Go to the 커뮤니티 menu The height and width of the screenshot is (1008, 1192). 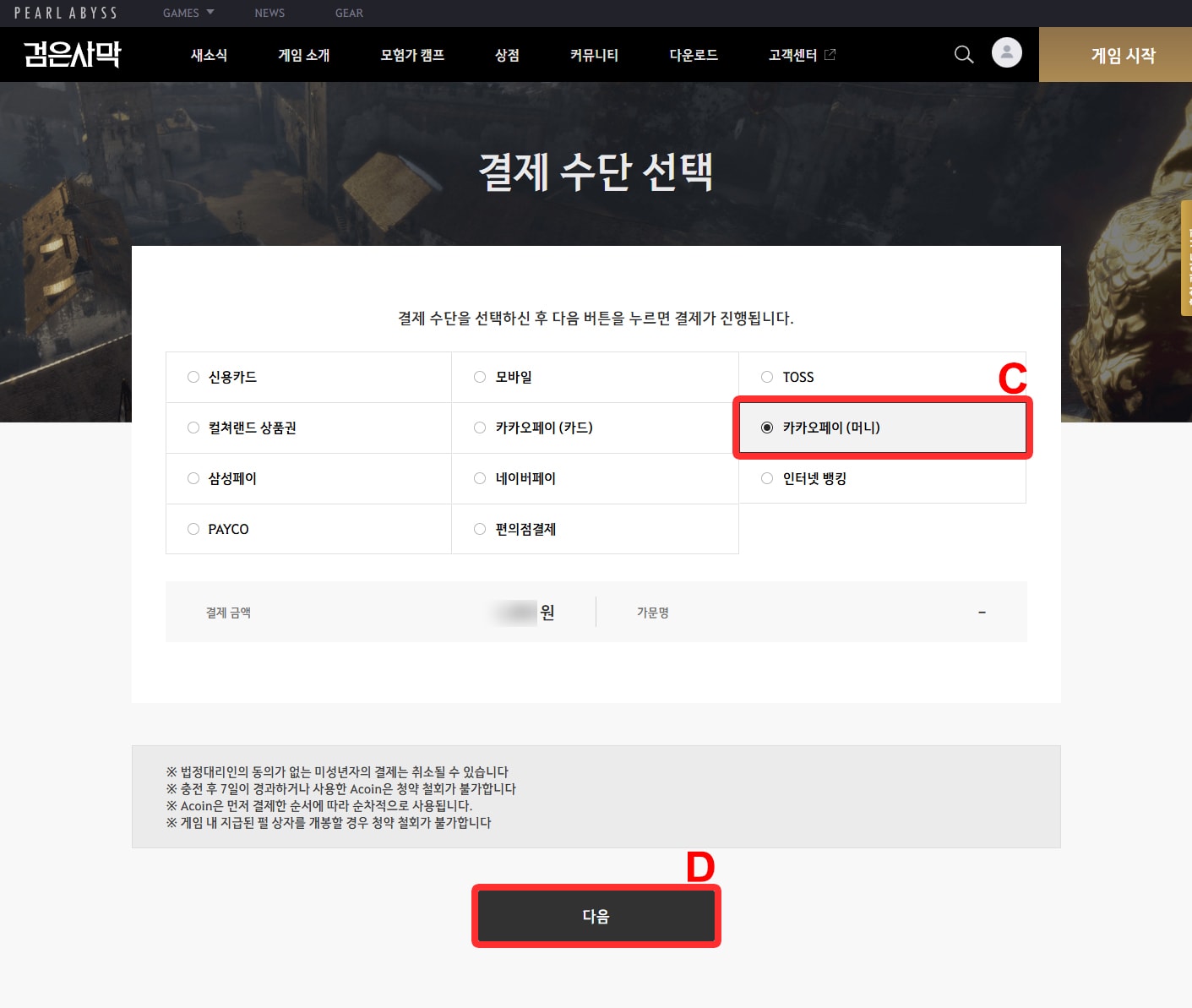click(594, 55)
